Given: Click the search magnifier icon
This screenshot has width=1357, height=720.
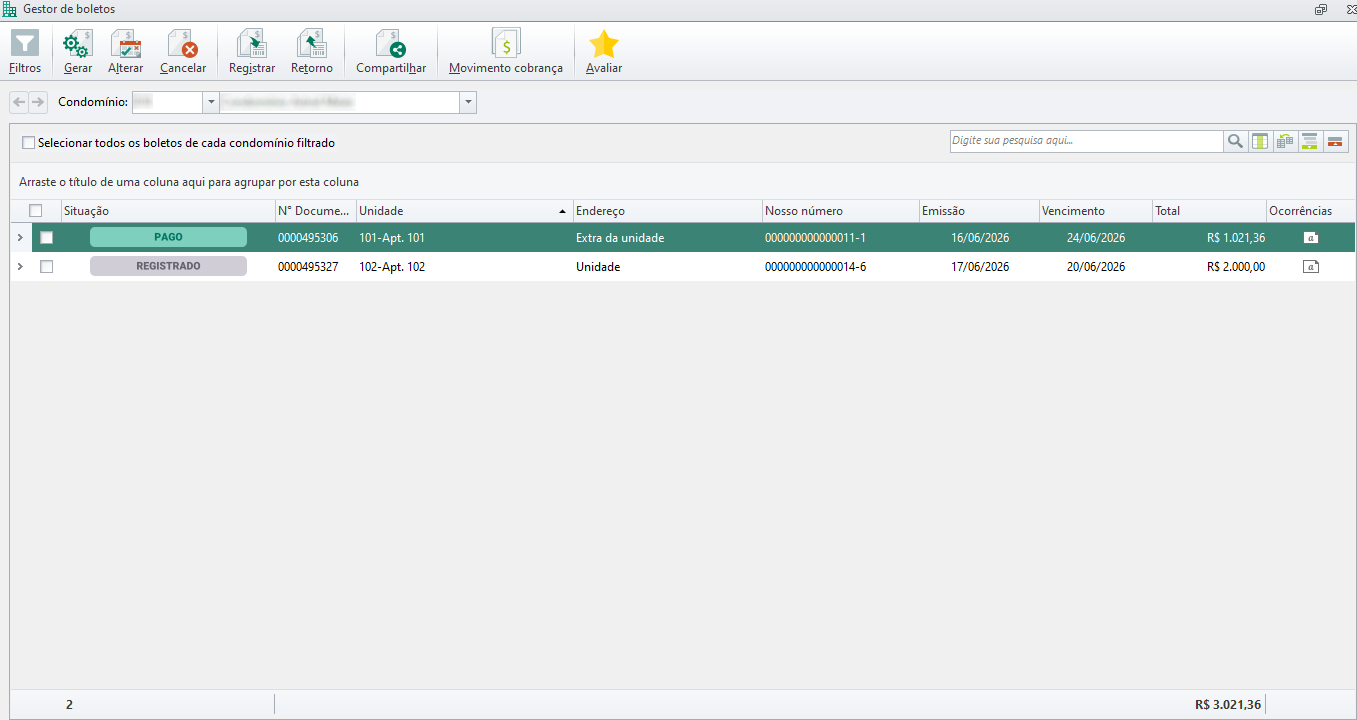Looking at the screenshot, I should [1236, 141].
